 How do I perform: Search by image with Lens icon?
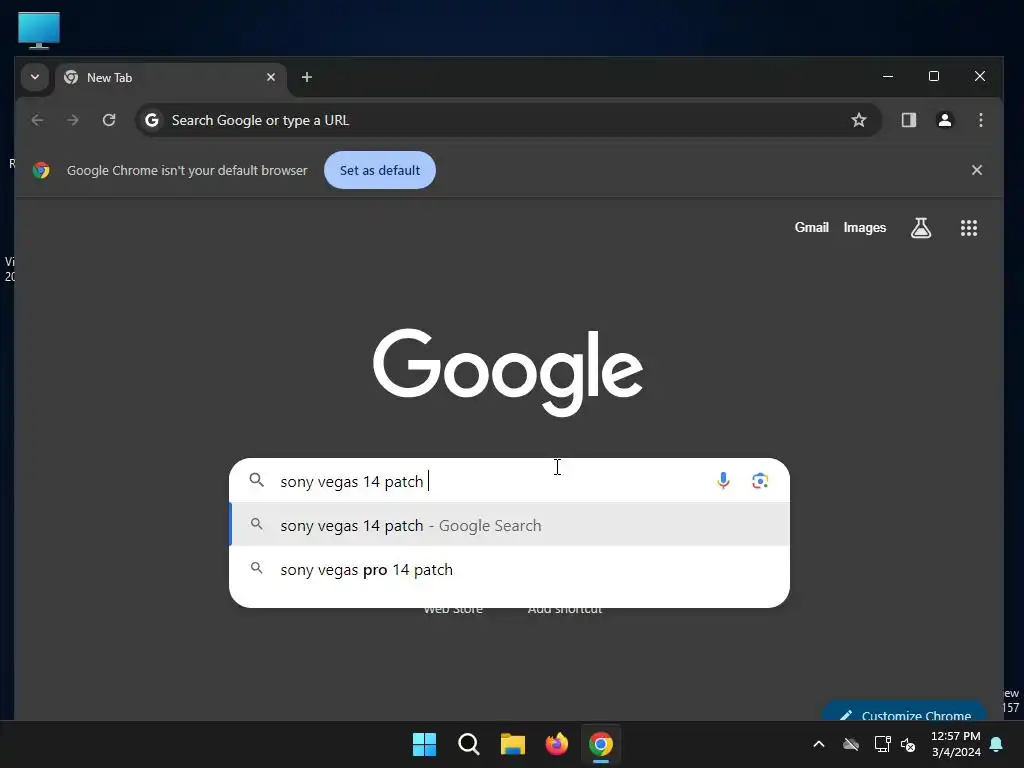(760, 481)
